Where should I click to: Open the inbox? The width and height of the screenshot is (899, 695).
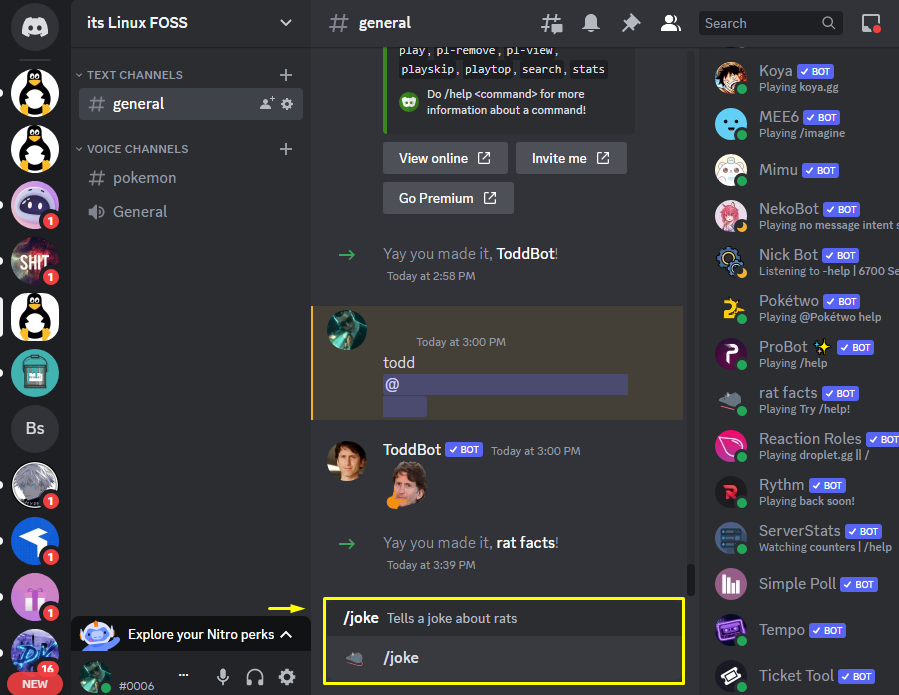point(871,24)
